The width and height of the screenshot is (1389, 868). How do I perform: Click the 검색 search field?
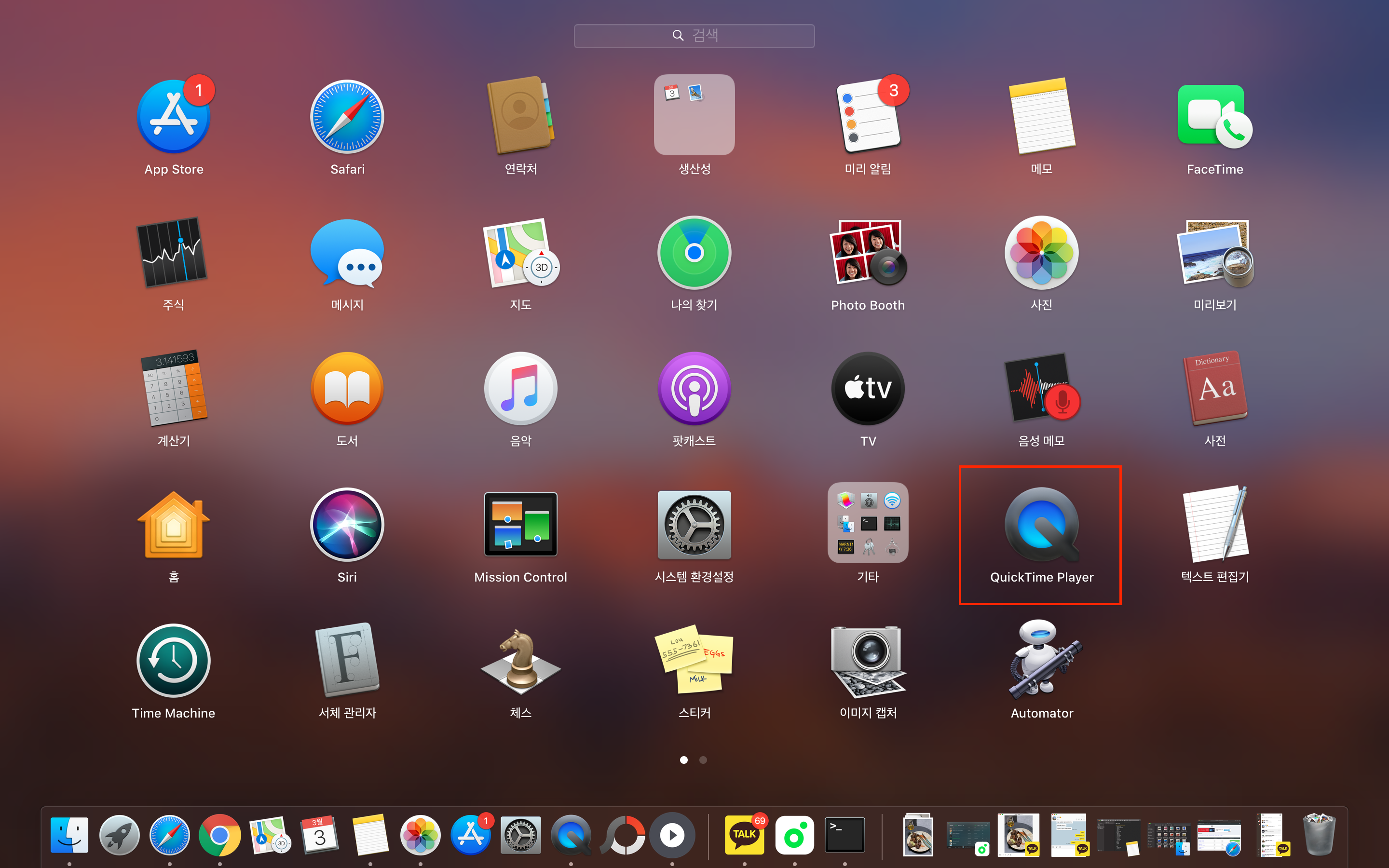[694, 36]
